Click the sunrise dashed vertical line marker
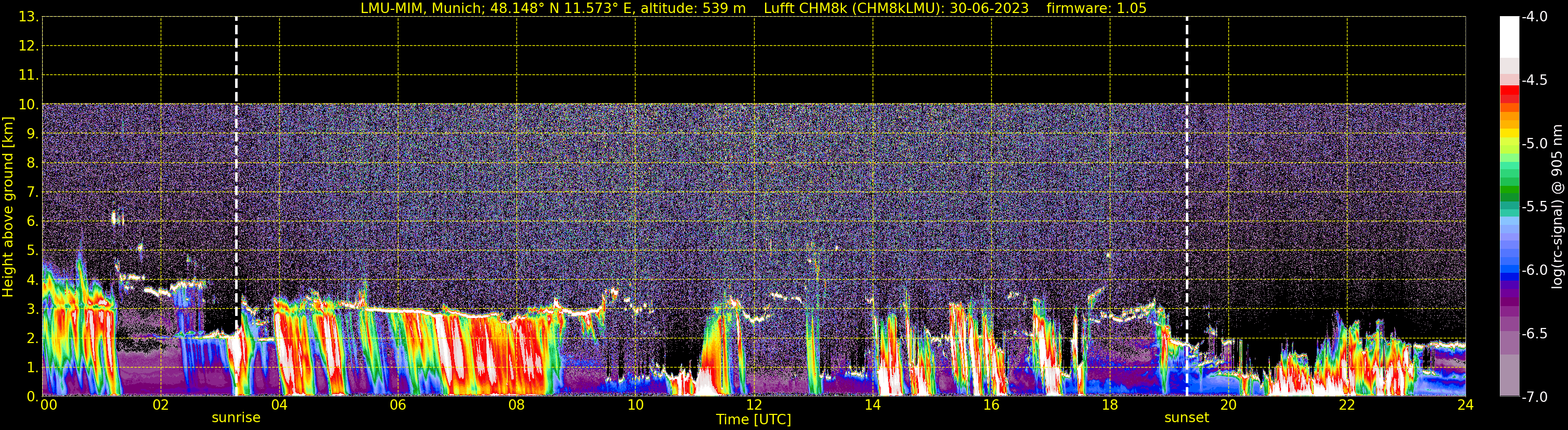1568x430 pixels. (x=236, y=207)
